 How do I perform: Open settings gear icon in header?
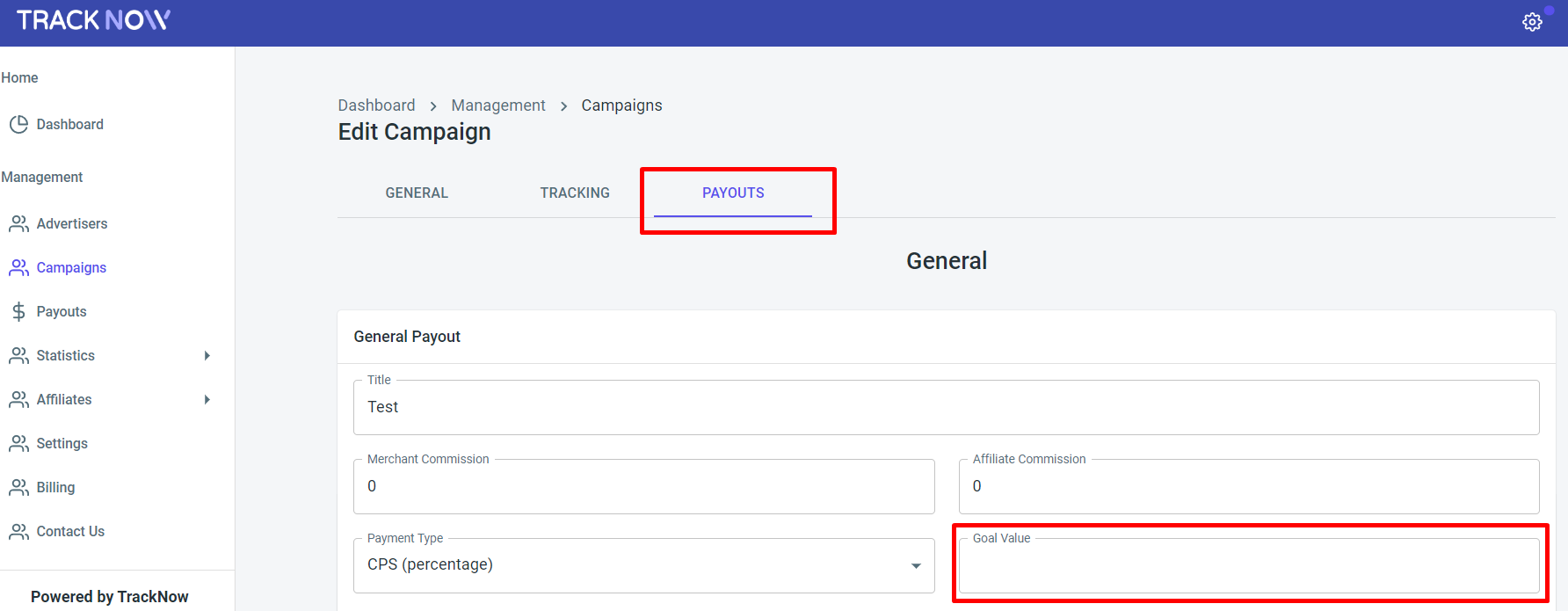pyautogui.click(x=1532, y=22)
